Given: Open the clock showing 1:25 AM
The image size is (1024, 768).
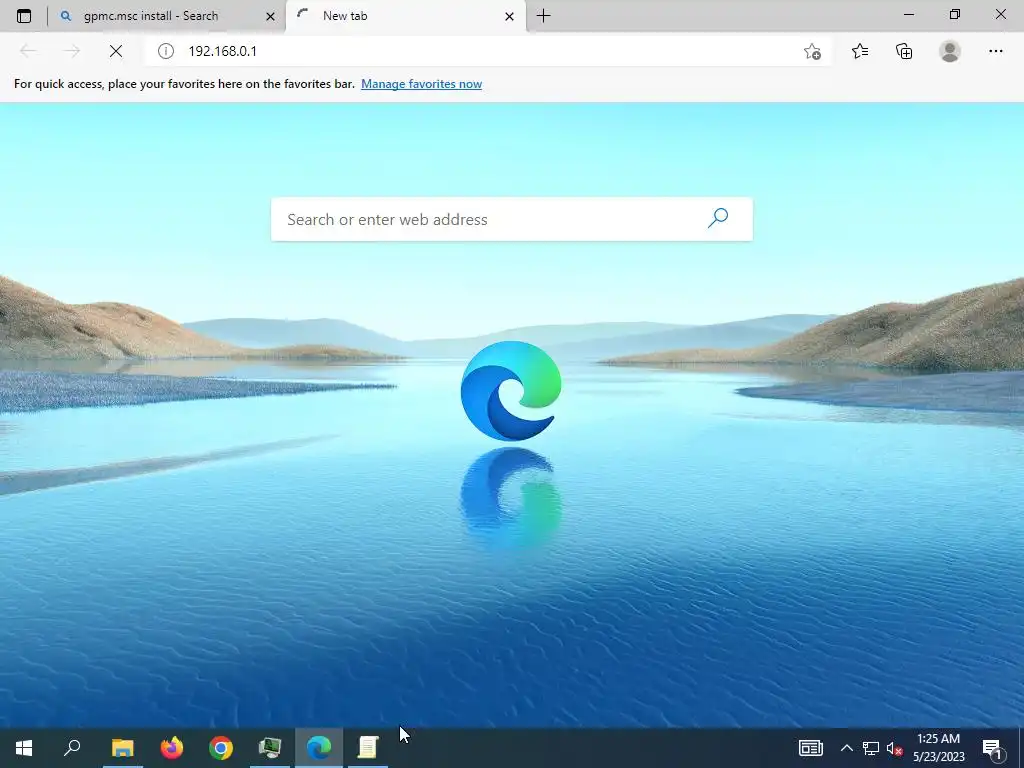Looking at the screenshot, I should [x=939, y=748].
